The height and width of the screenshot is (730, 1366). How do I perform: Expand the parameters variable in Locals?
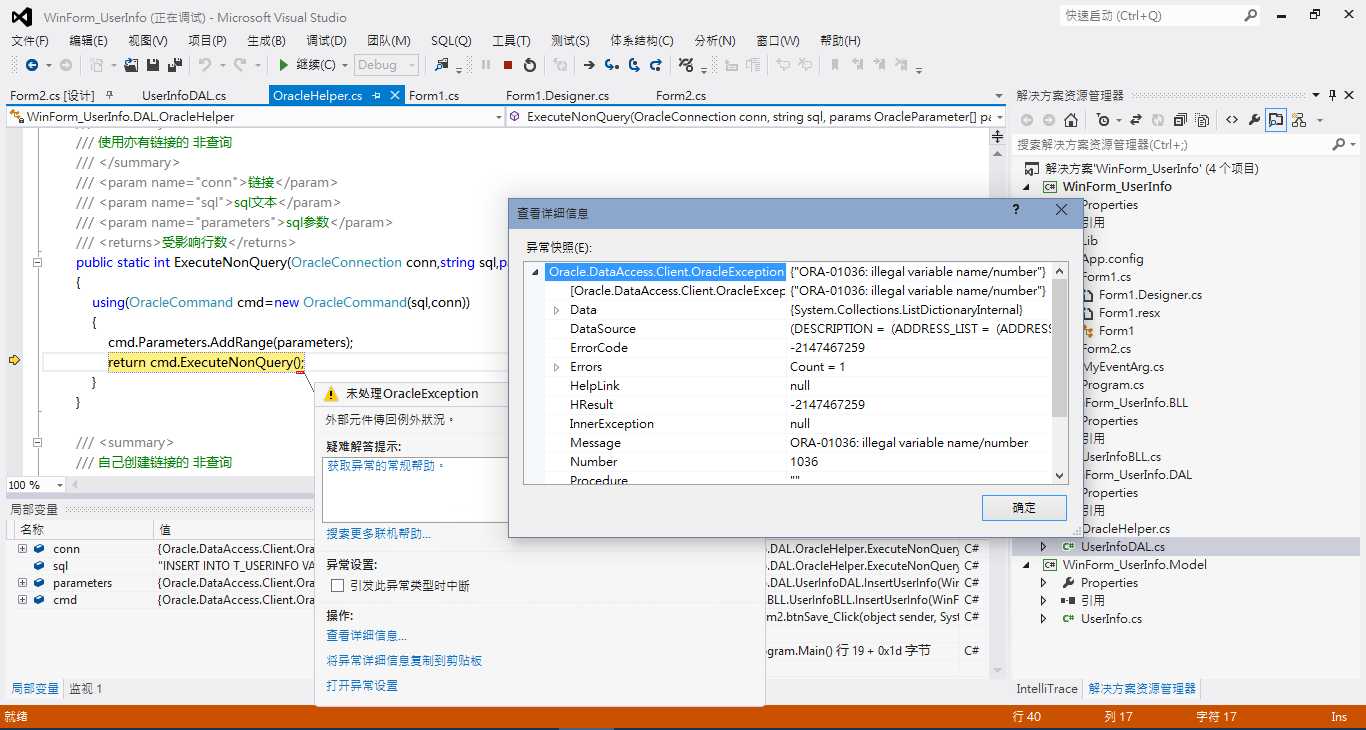point(22,583)
